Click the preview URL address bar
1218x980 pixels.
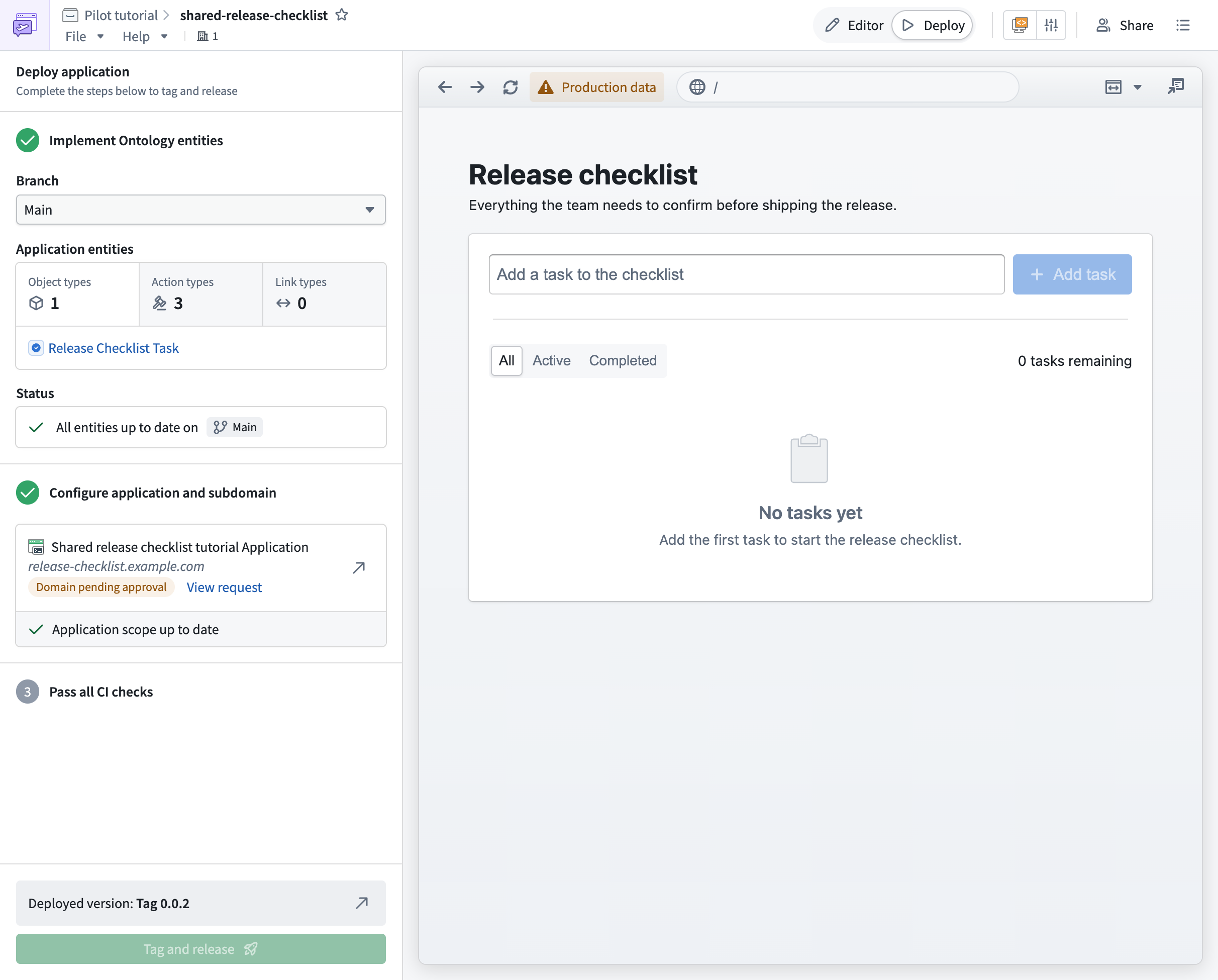tap(847, 87)
